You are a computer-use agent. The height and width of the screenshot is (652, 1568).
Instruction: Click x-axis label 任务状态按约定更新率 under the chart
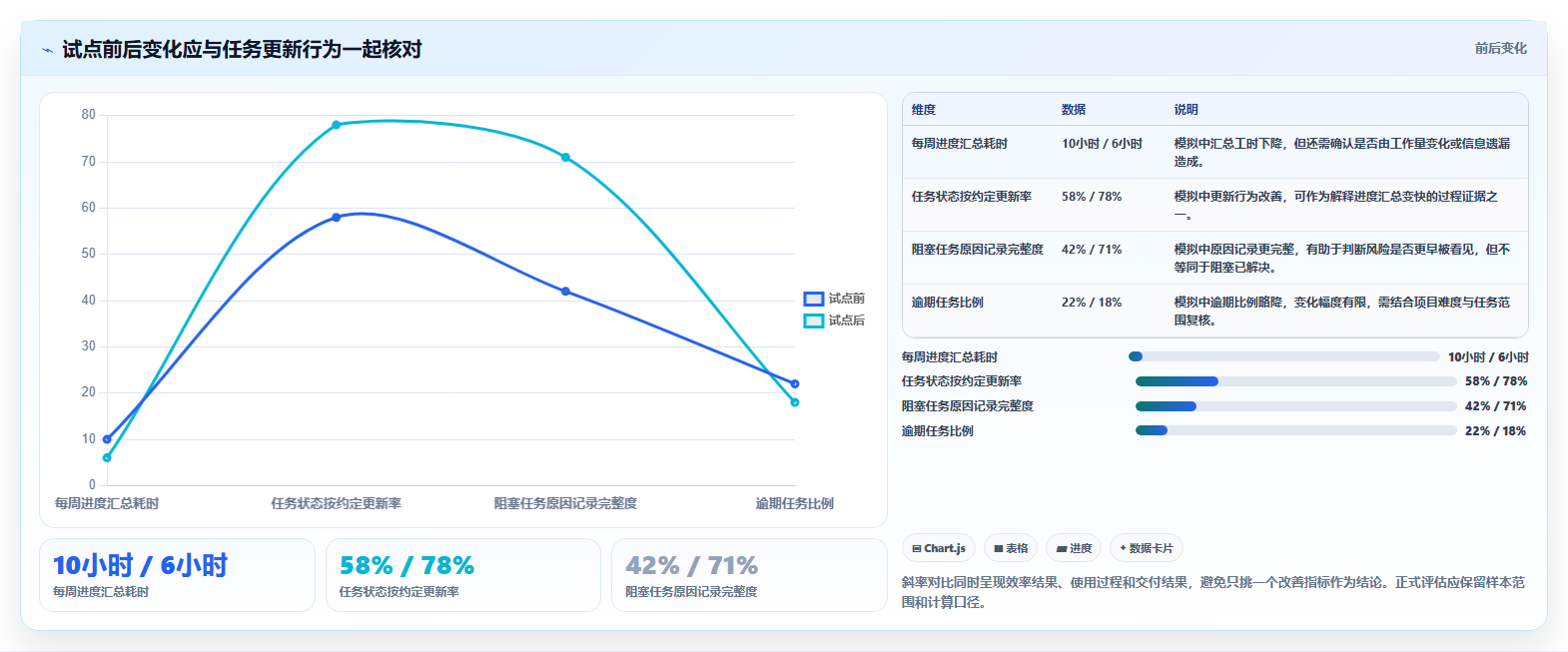(337, 504)
